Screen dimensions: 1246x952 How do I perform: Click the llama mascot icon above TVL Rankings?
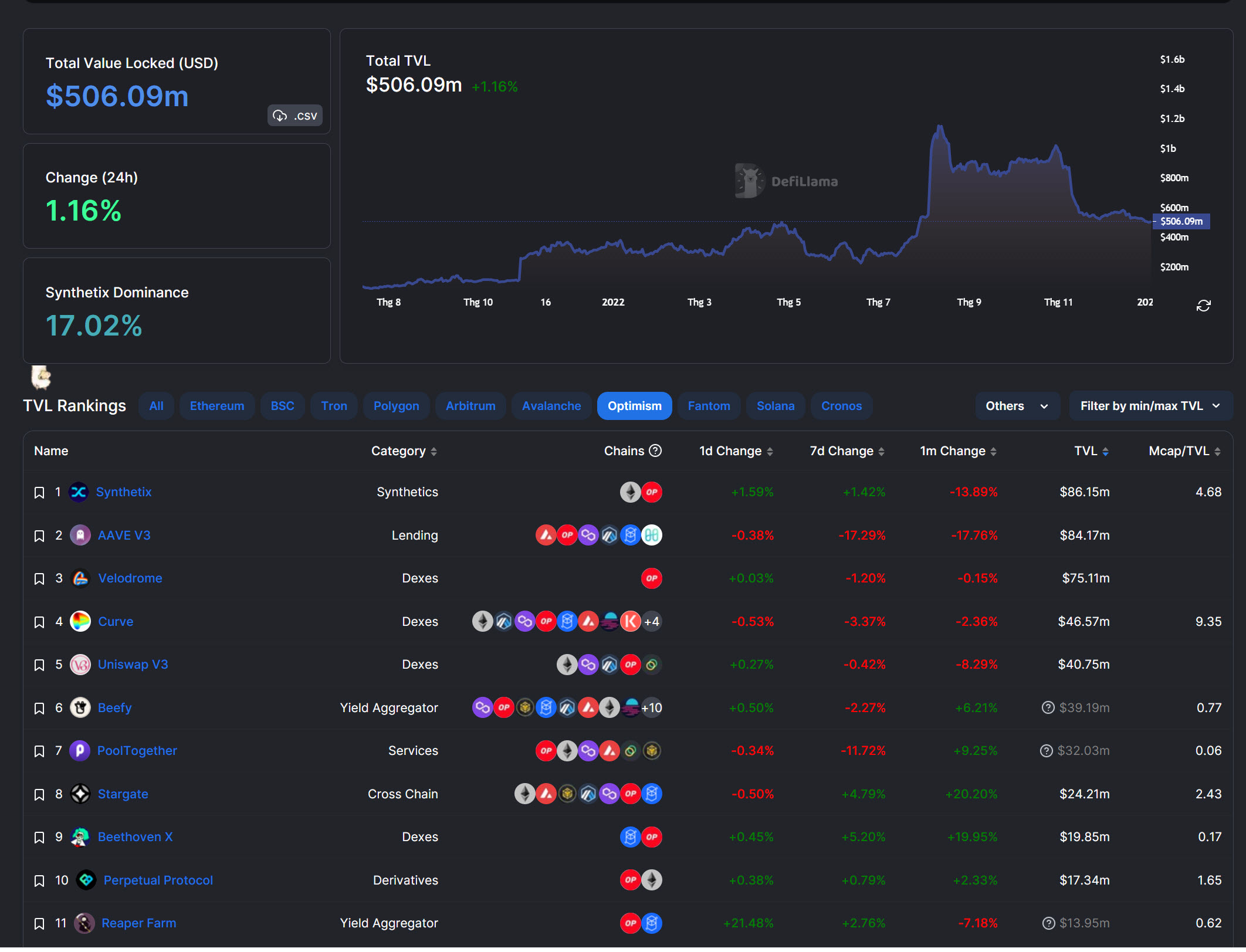41,377
